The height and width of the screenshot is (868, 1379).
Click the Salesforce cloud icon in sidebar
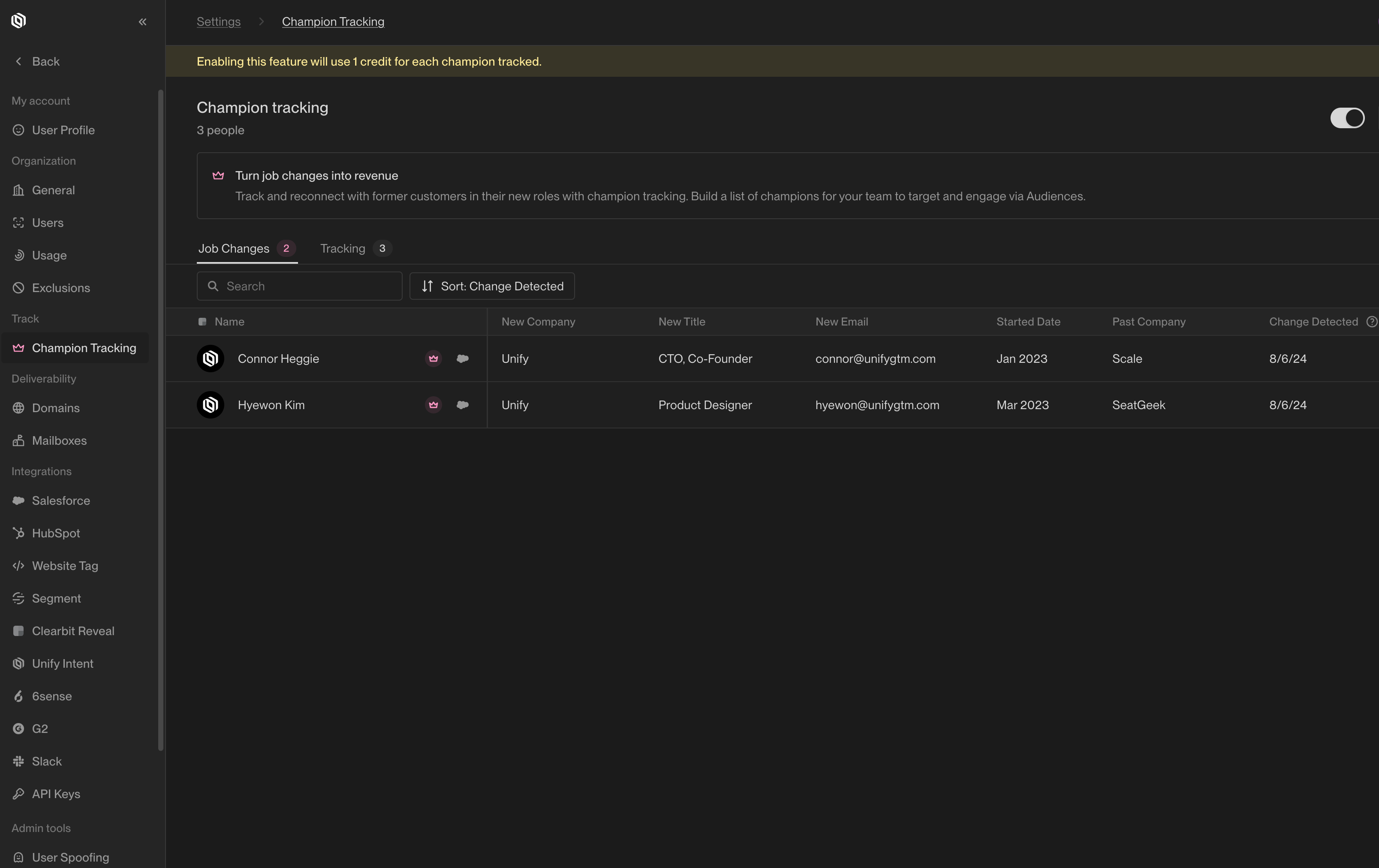tap(18, 501)
